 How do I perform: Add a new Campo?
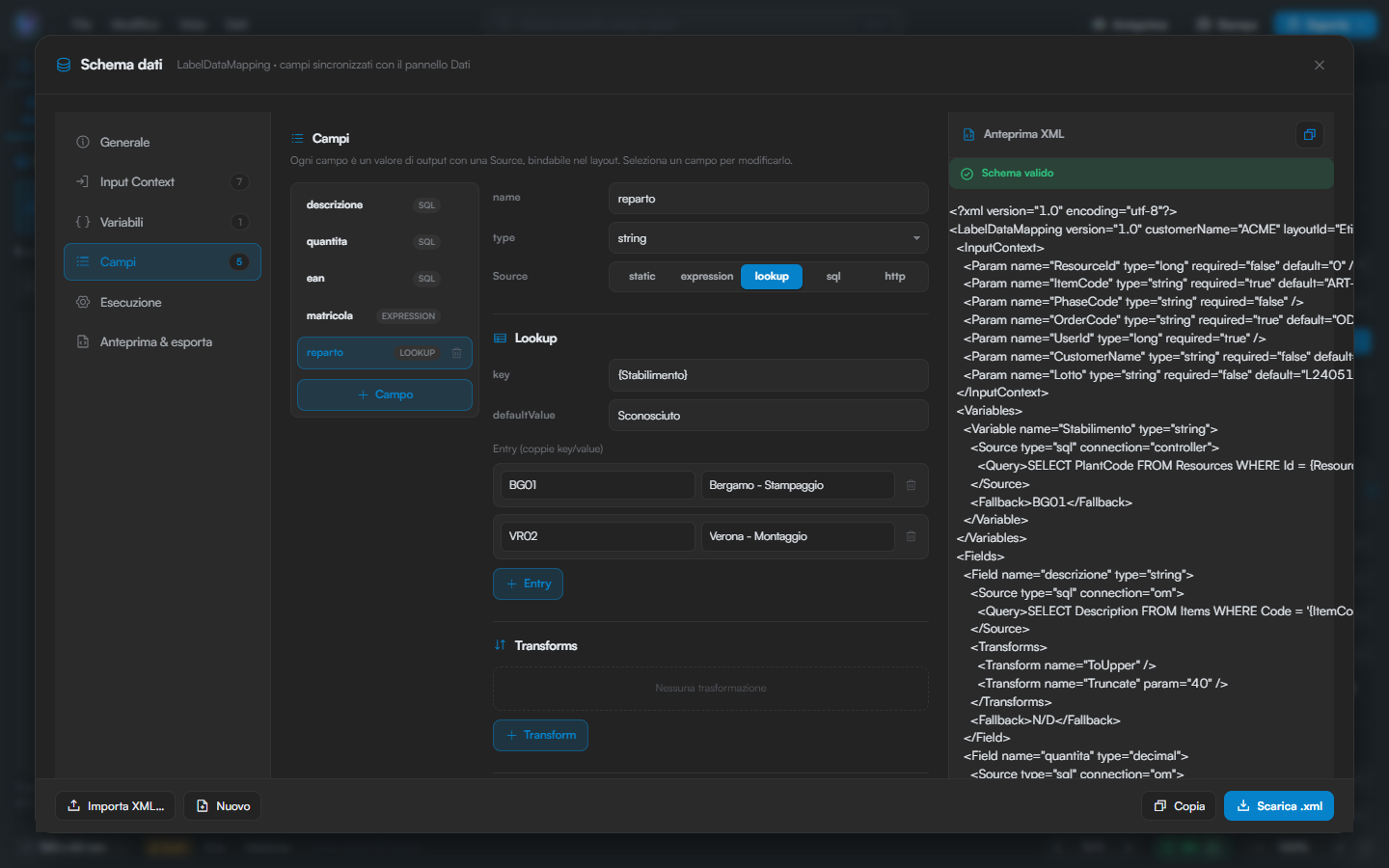click(x=385, y=394)
